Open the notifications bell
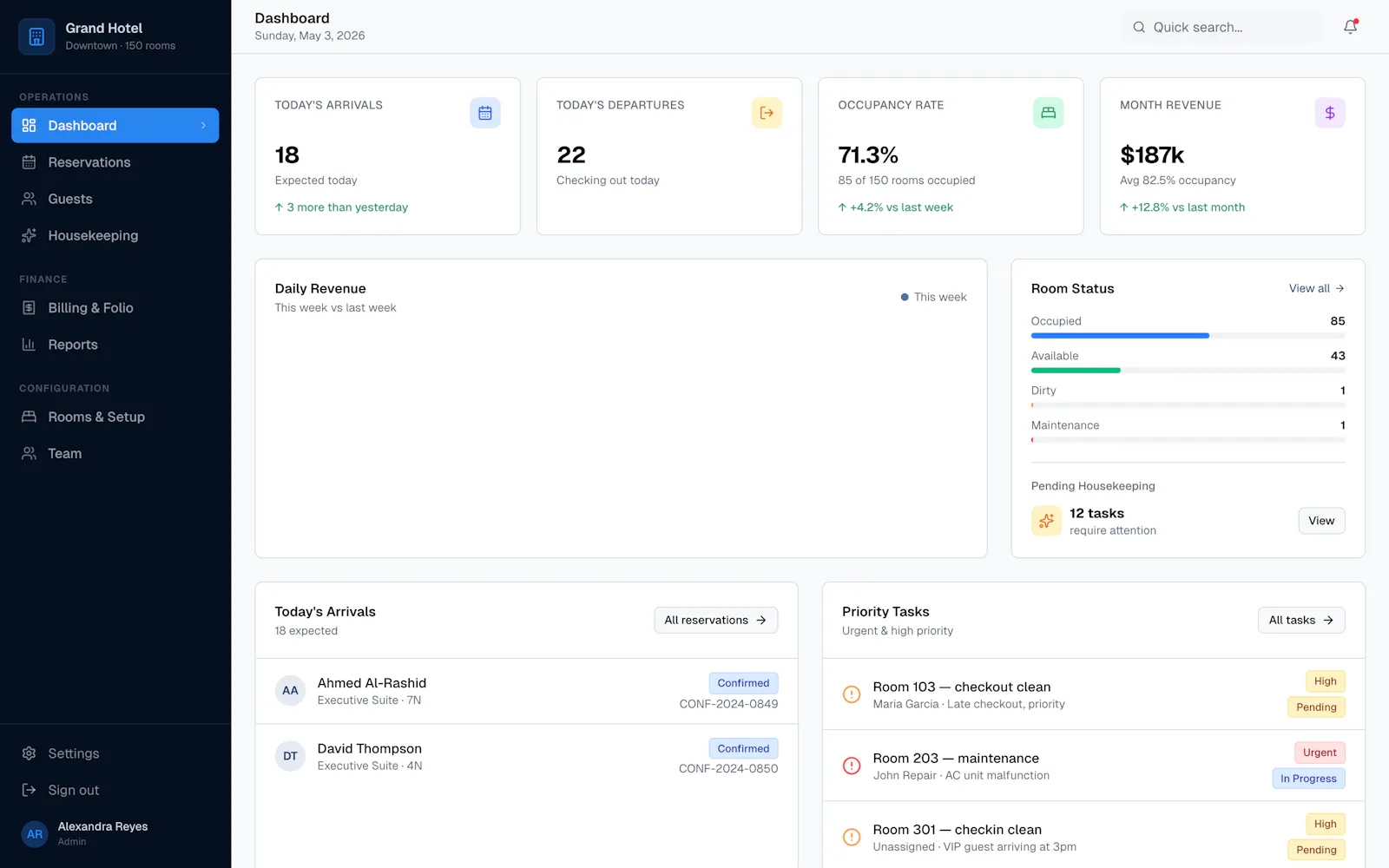Screen dimensions: 1389x868 point(1350,27)
